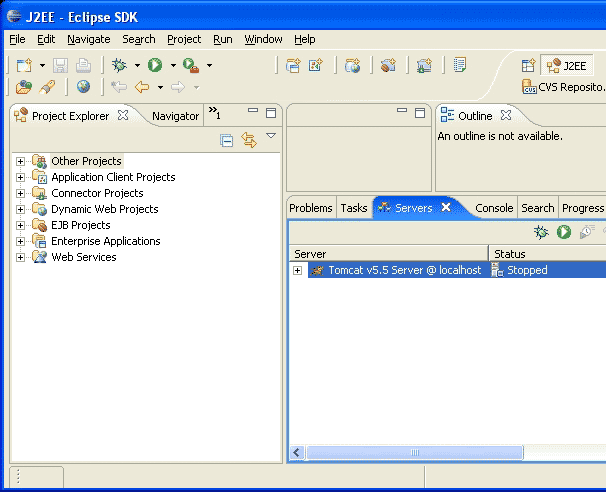
Task: Click Collapse All in Project Explorer
Action: pyautogui.click(x=226, y=140)
